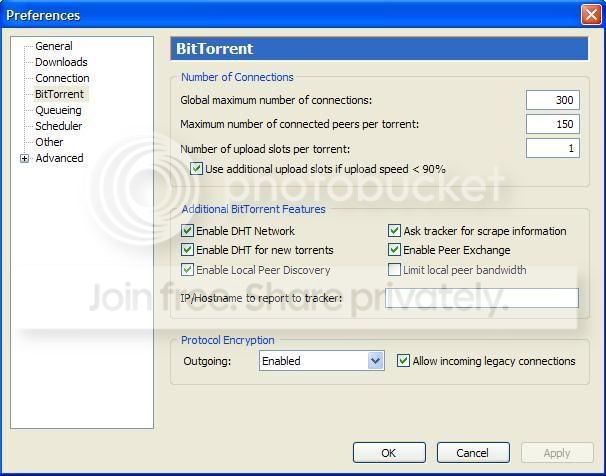The height and width of the screenshot is (476, 606).
Task: Open the Scheduler preferences section
Action: pos(58,126)
